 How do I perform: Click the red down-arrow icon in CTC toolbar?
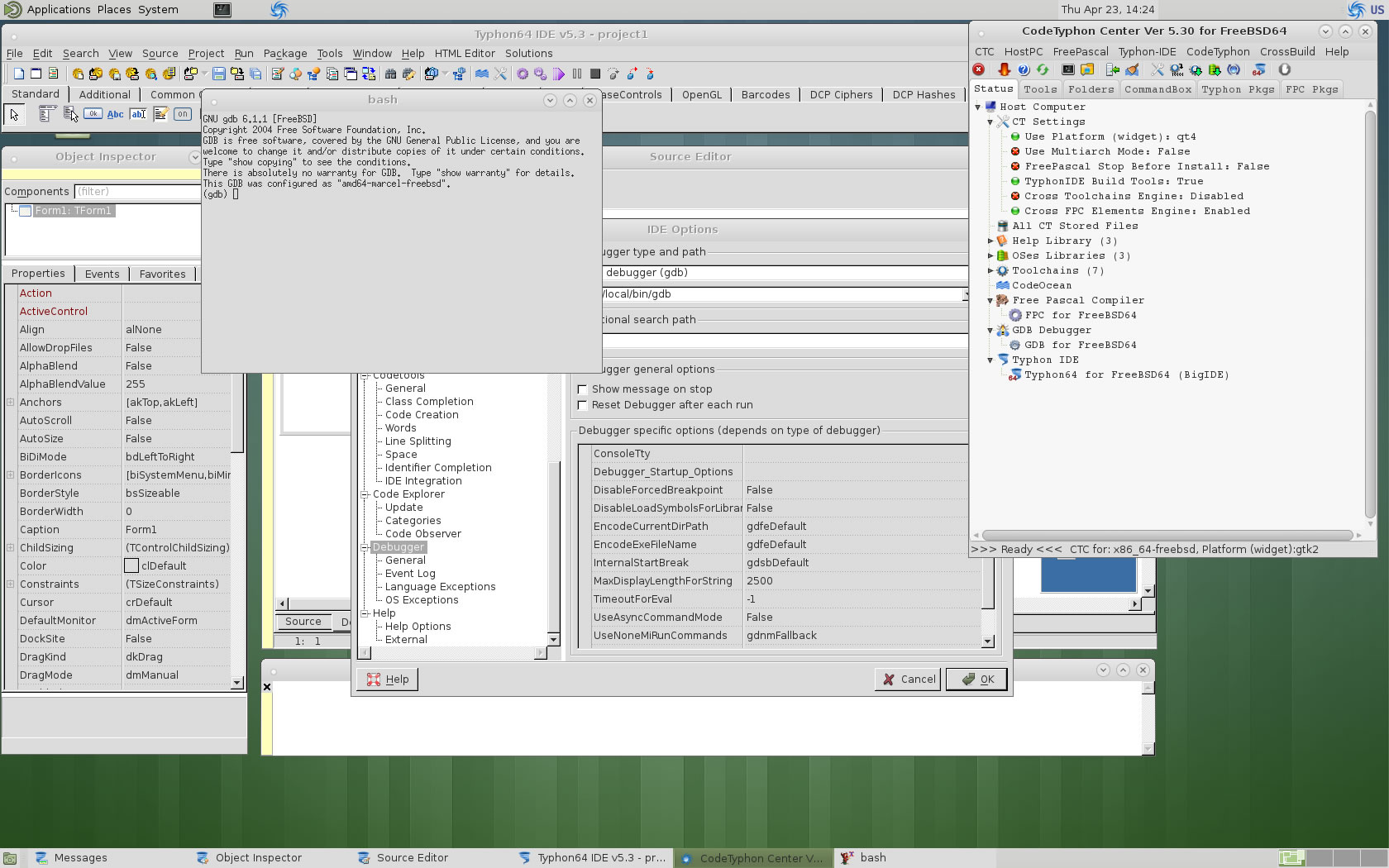(x=1004, y=69)
